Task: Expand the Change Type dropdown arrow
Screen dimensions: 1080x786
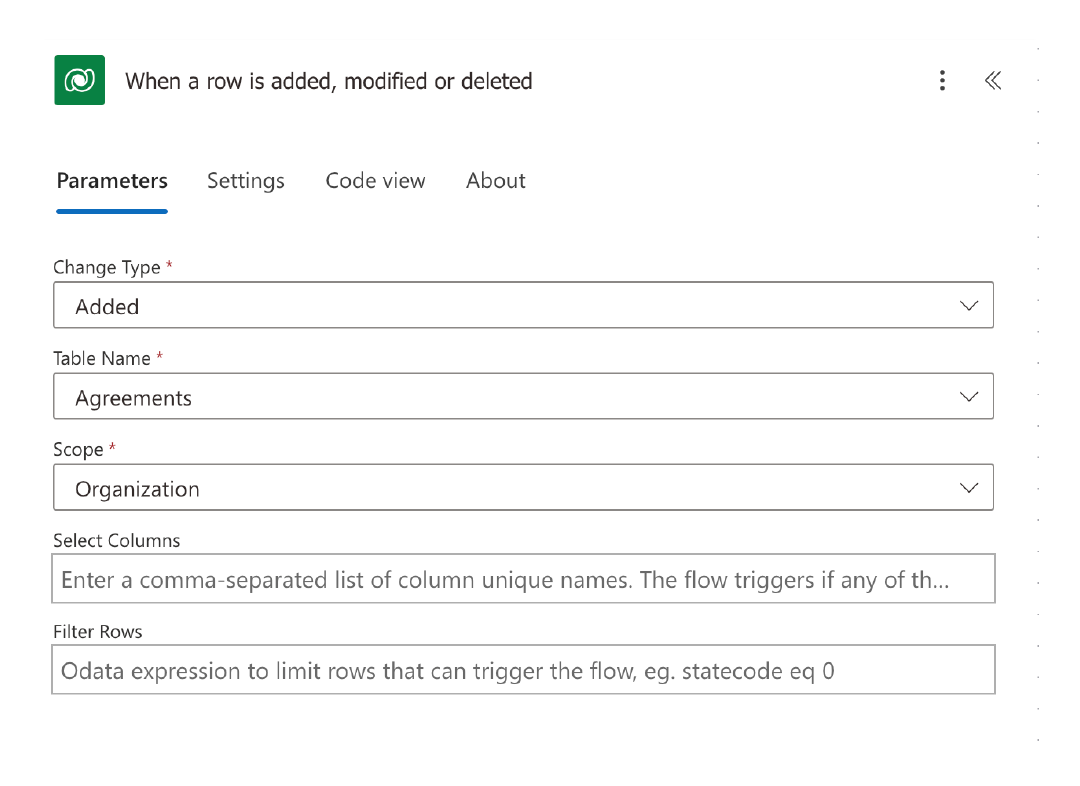Action: pyautogui.click(x=969, y=305)
